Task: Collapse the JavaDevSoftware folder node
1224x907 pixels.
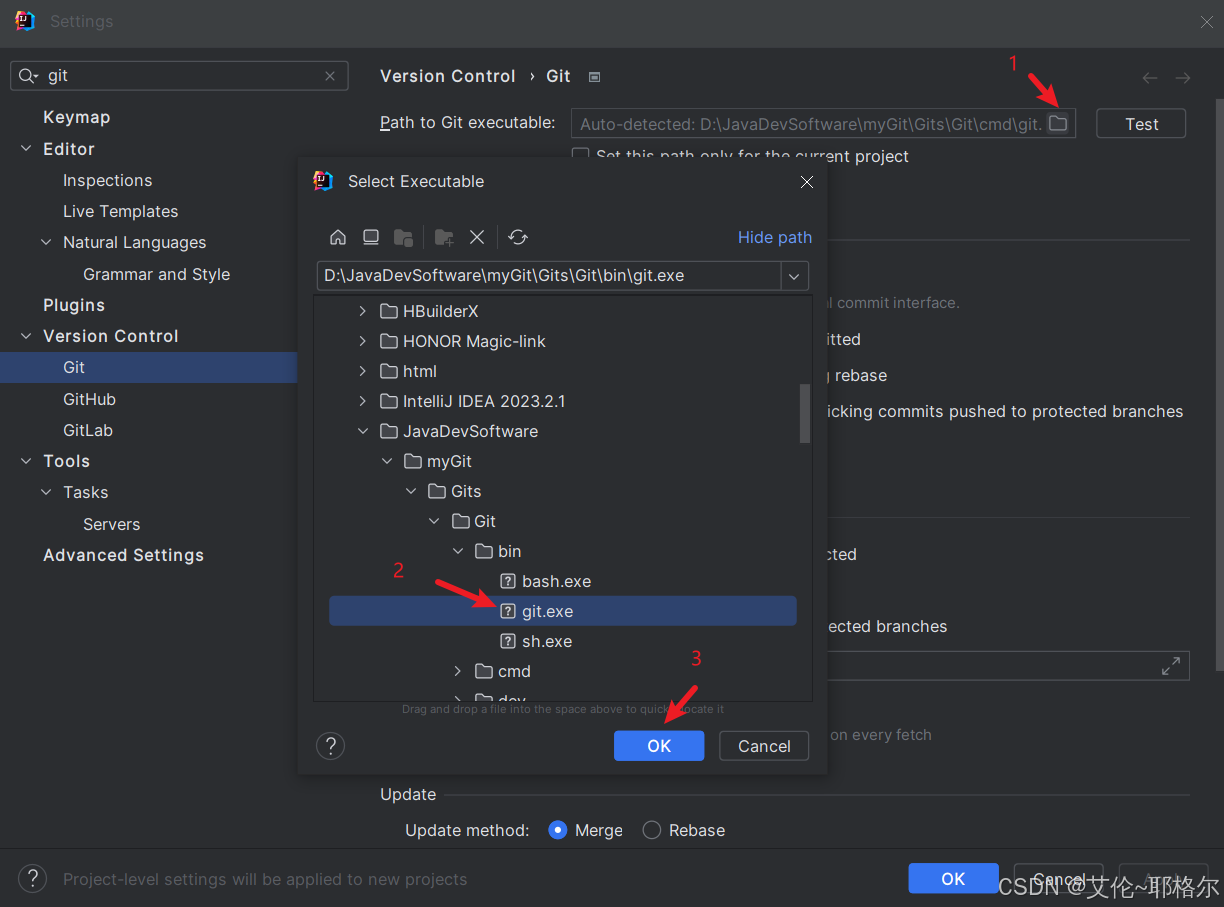Action: coord(363,431)
